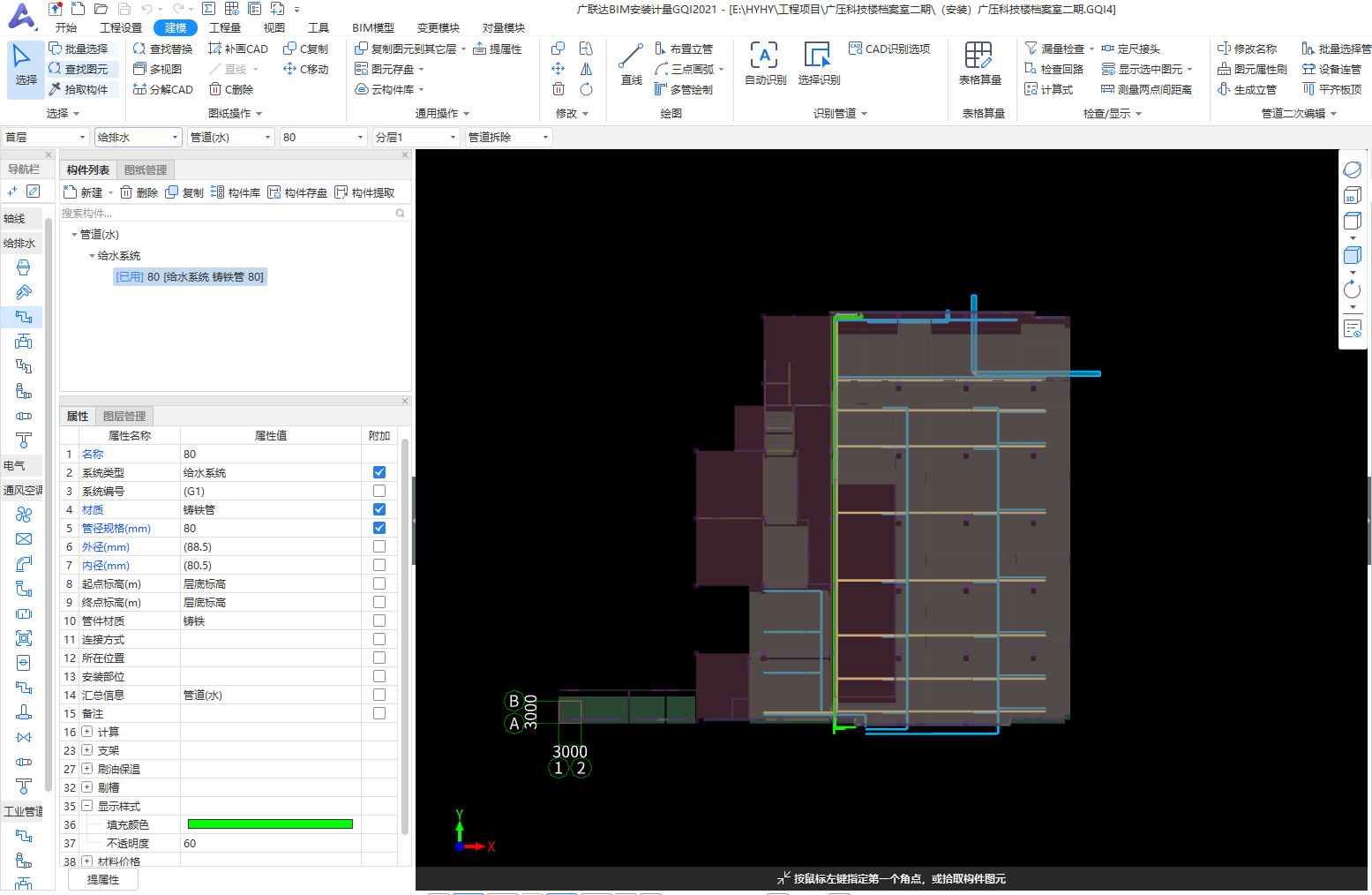Click the 搜索构件 search field
The width and height of the screenshot is (1372, 895).
point(234,213)
